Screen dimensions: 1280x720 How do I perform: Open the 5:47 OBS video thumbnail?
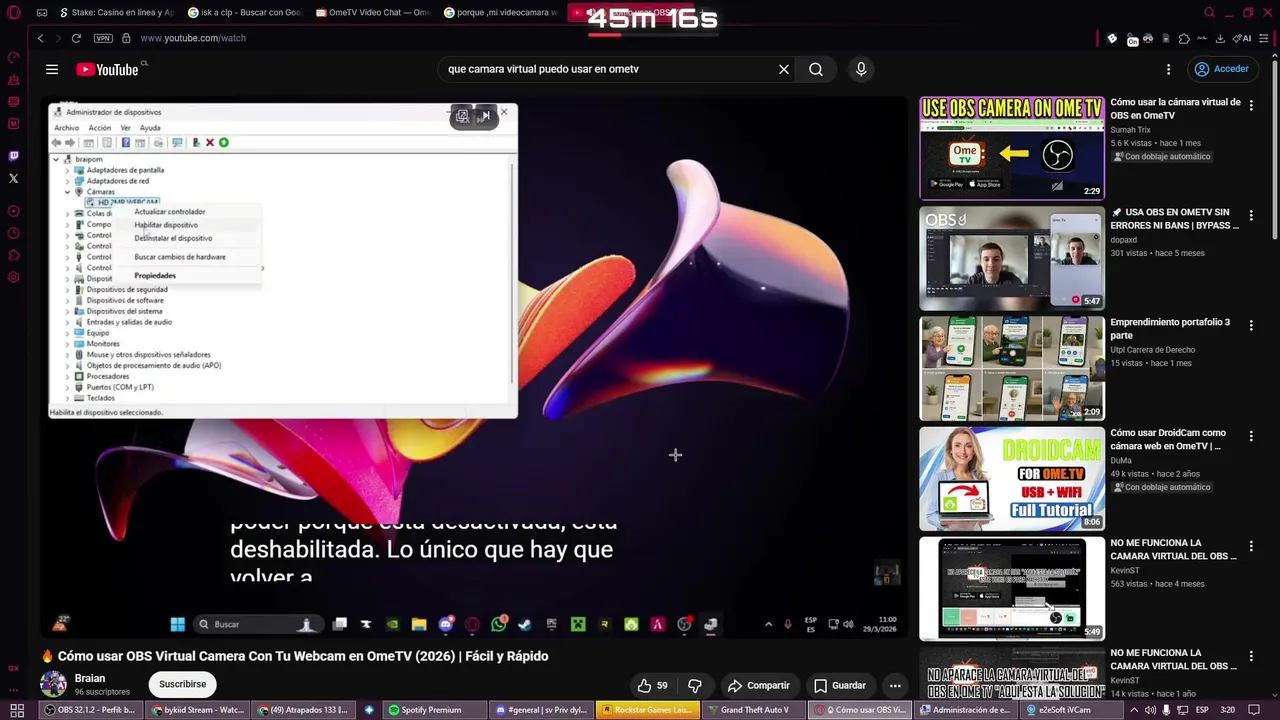pyautogui.click(x=1012, y=258)
